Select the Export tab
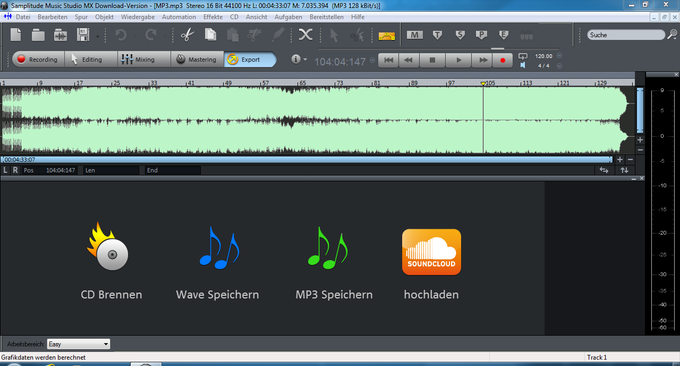The image size is (680, 366). pyautogui.click(x=250, y=59)
